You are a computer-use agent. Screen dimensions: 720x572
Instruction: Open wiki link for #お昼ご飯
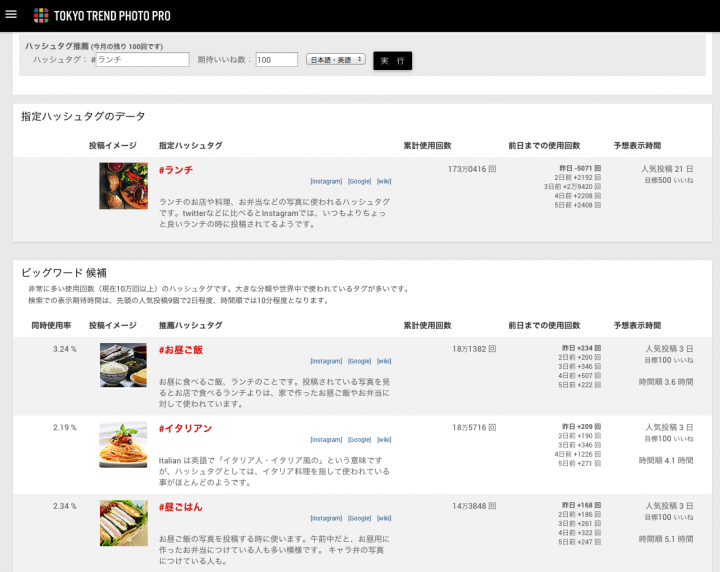coord(384,361)
